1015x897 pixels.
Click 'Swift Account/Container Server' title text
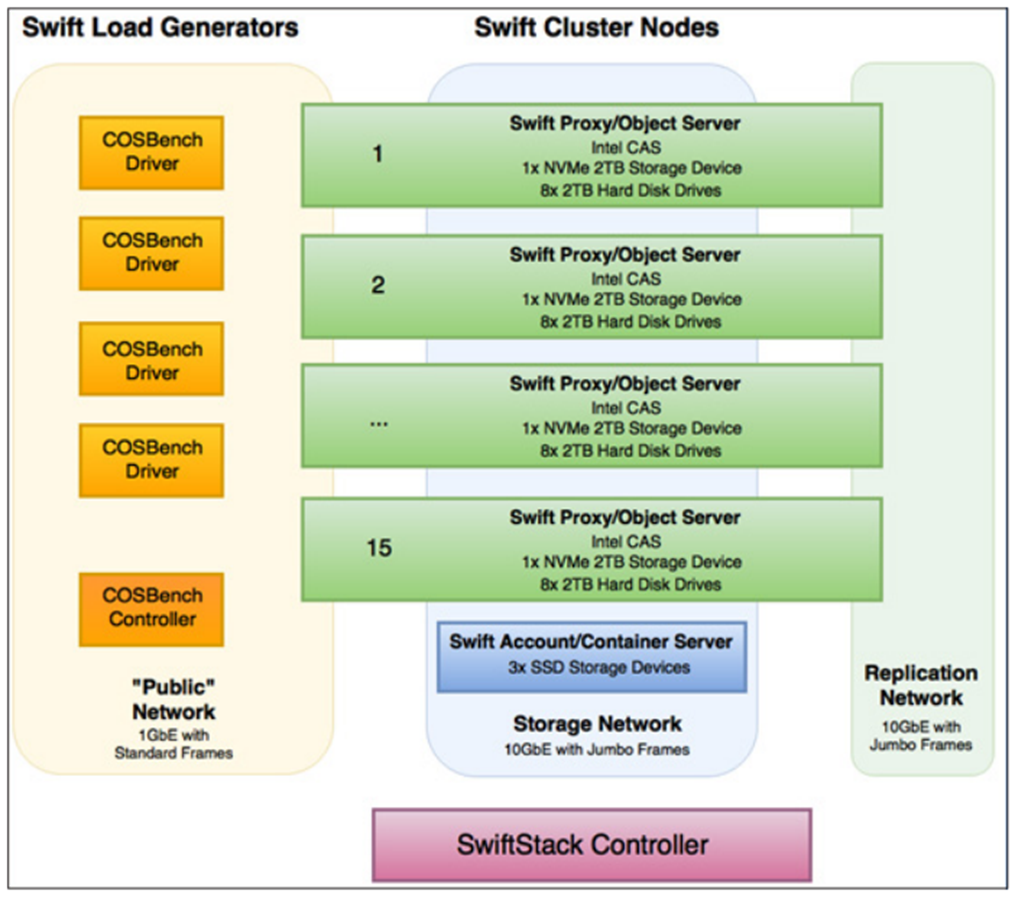coord(591,642)
